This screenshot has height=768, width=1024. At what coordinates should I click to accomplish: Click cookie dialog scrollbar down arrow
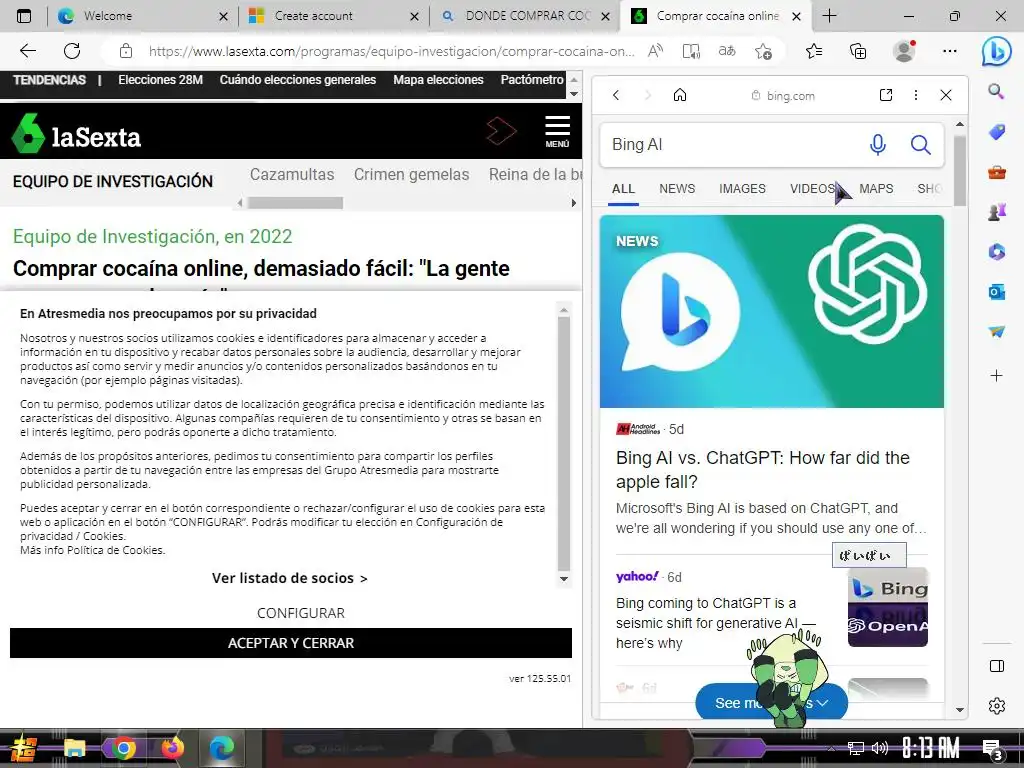(x=564, y=579)
